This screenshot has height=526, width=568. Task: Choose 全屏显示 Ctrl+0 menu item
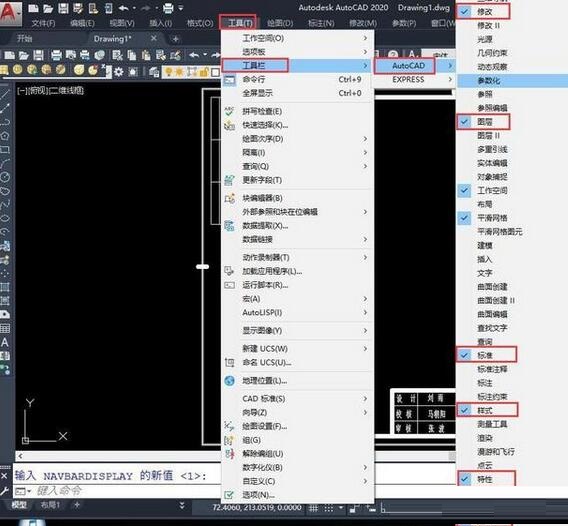pos(298,93)
